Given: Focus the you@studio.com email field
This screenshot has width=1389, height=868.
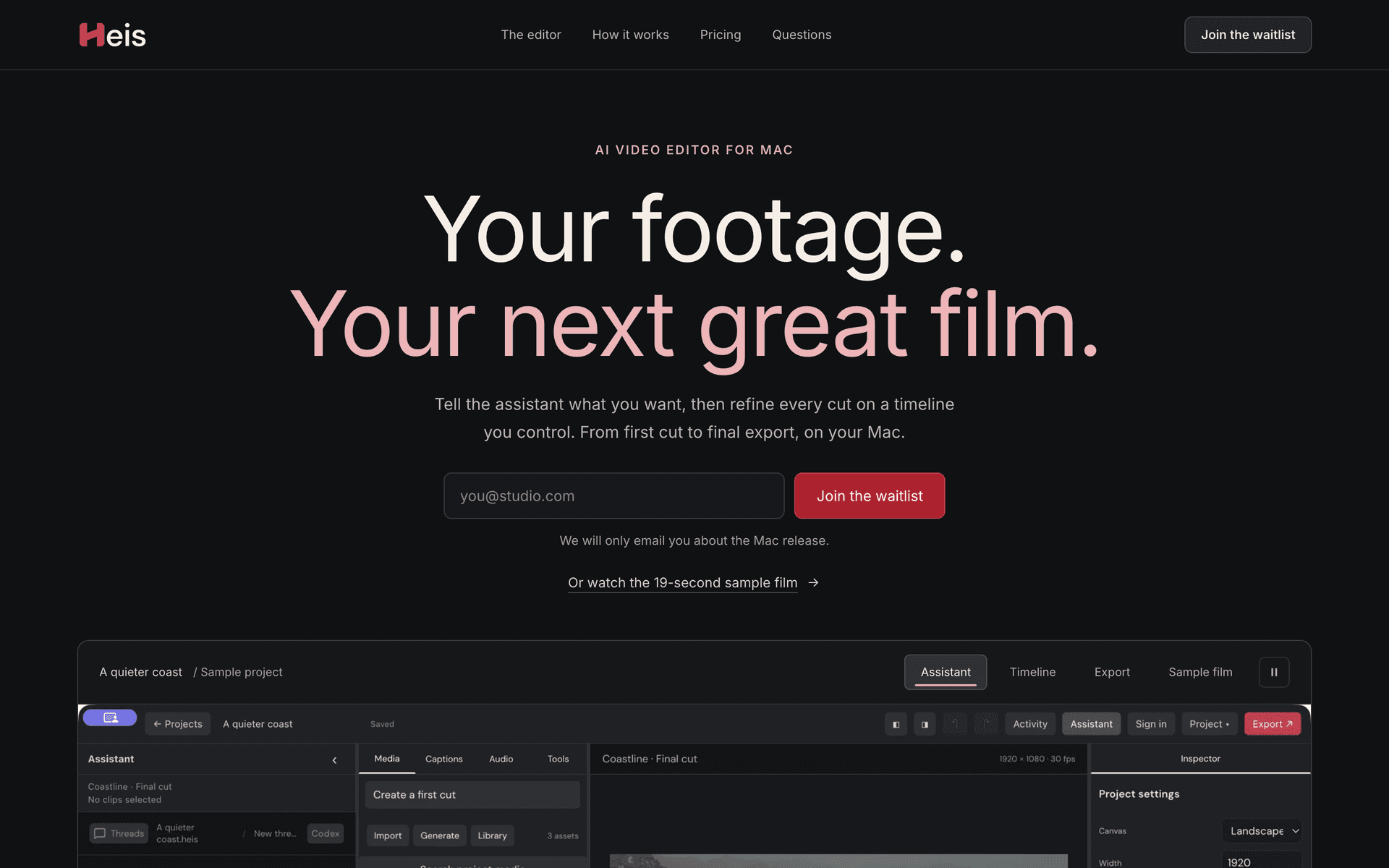Looking at the screenshot, I should pyautogui.click(x=613, y=495).
